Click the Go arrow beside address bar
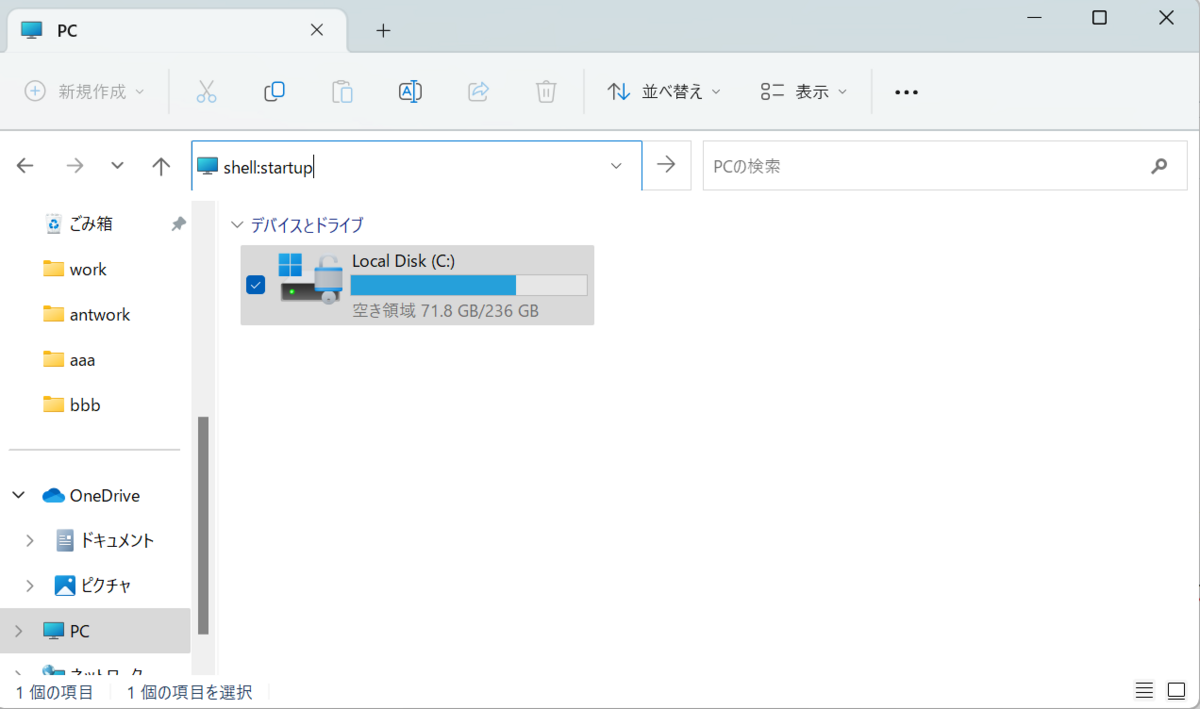 click(666, 165)
